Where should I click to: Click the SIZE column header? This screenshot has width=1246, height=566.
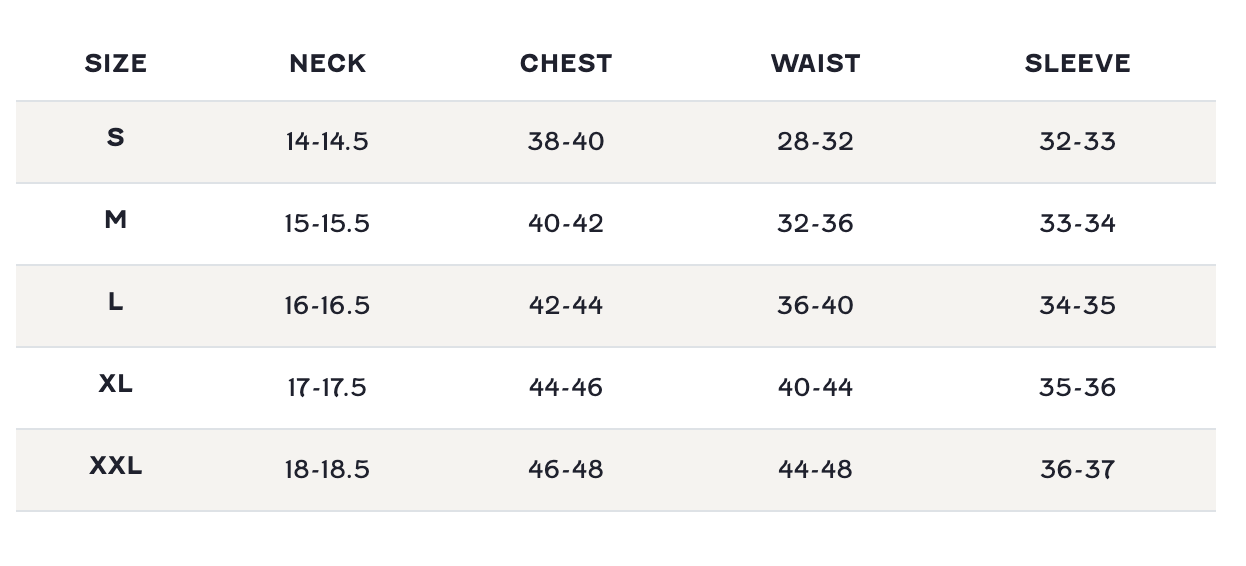(x=116, y=63)
